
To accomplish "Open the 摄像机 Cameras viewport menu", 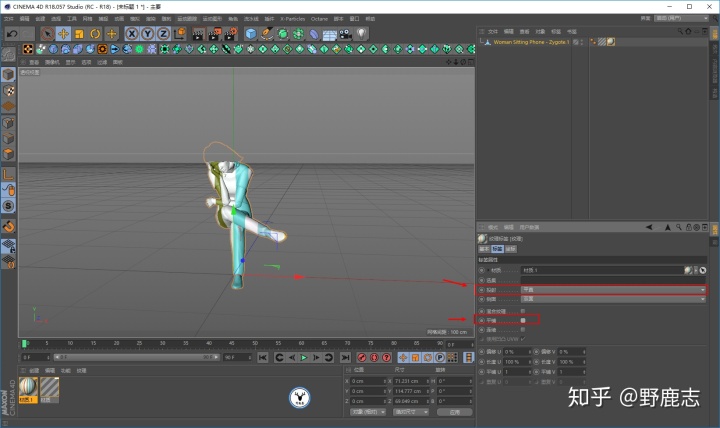I will pos(52,62).
